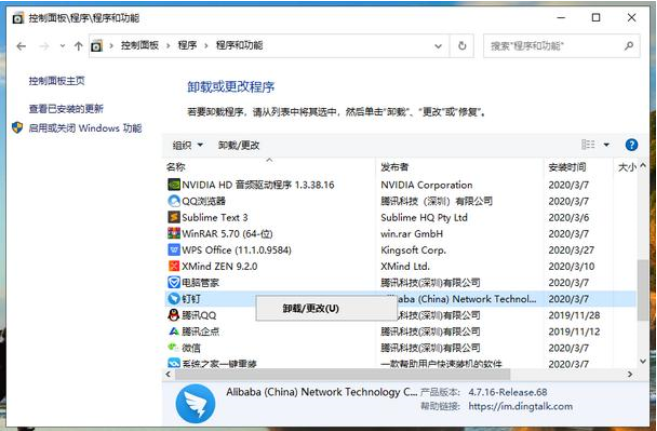Click the scroll right arrow of horizontal scrollbar
The height and width of the screenshot is (431, 657).
[x=630, y=374]
